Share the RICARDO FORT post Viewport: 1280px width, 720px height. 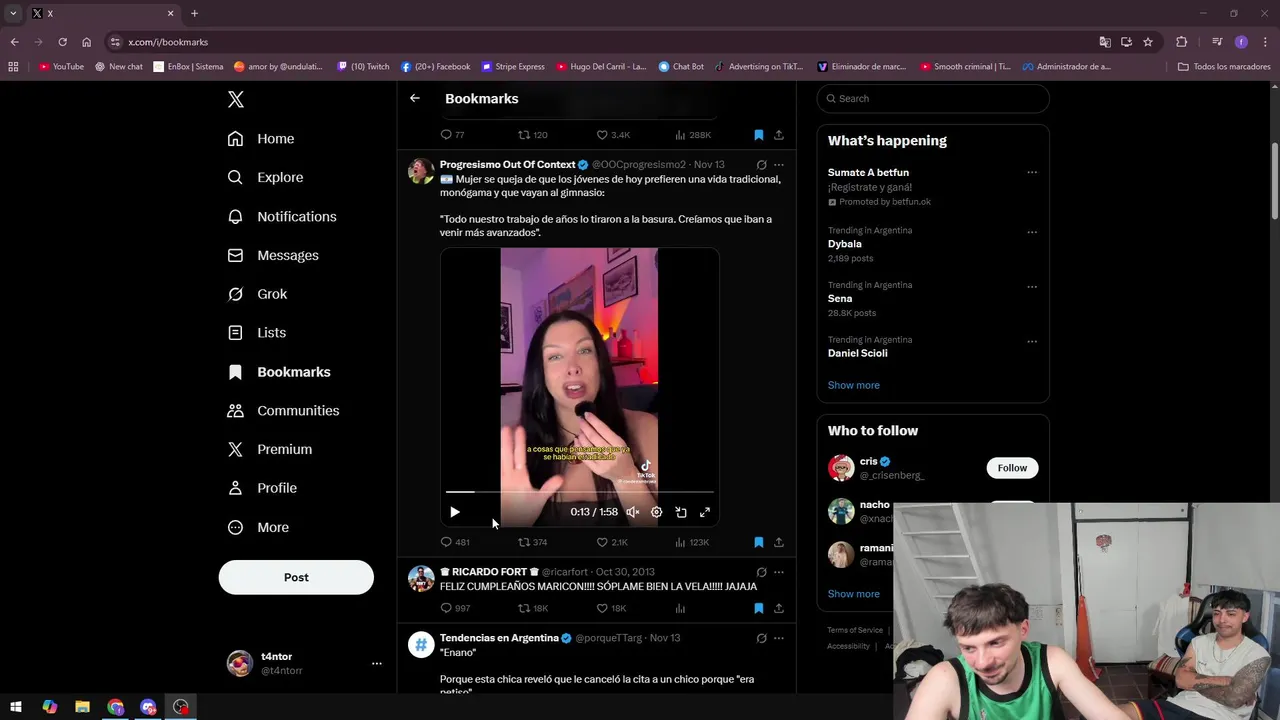(x=779, y=608)
